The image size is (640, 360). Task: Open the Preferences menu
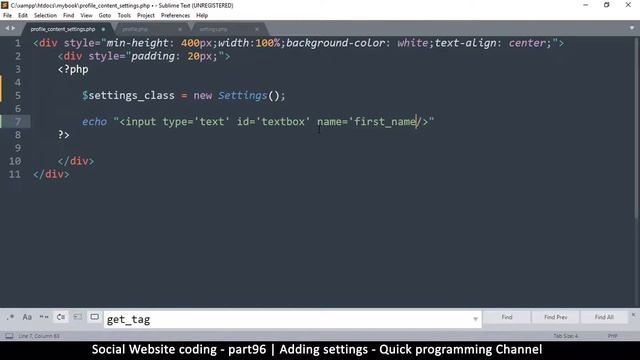tap(175, 16)
